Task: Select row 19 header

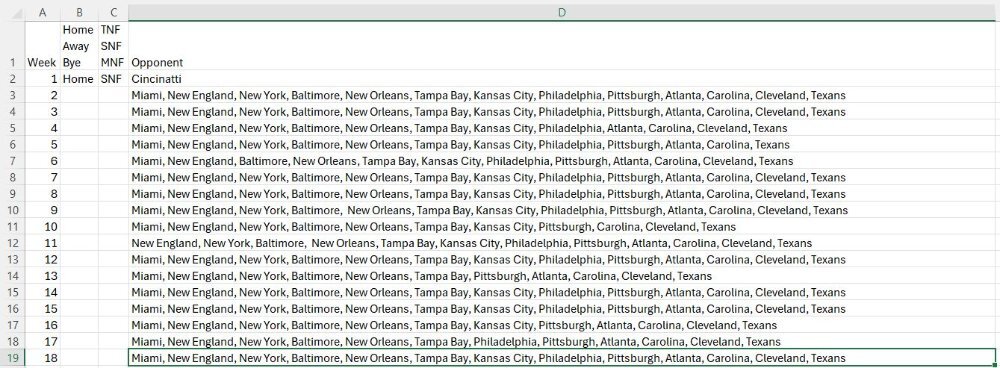Action: pos(13,358)
